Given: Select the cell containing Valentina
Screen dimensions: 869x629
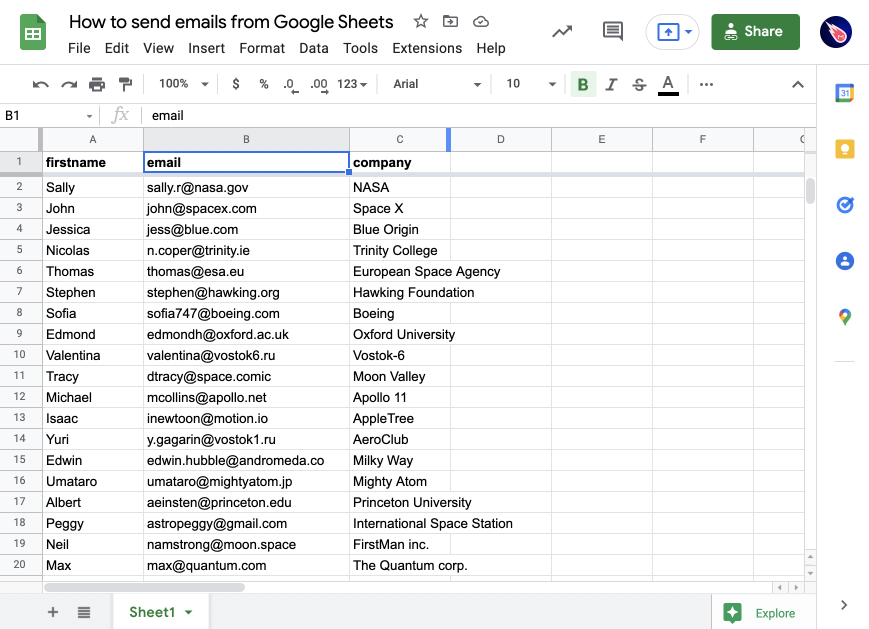Looking at the screenshot, I should pyautogui.click(x=93, y=355).
